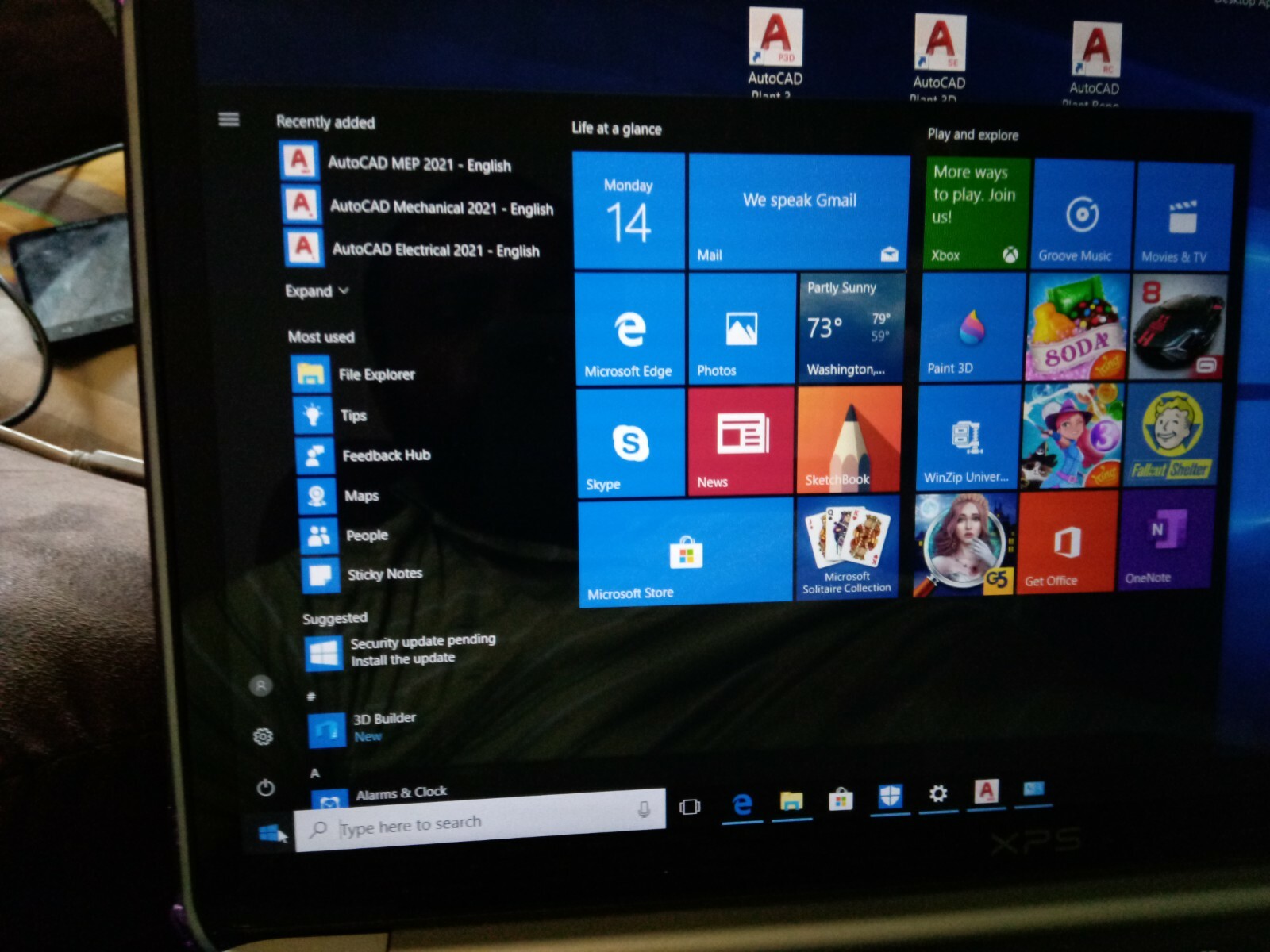Toggle the Start hamburger menu
Image resolution: width=1270 pixels, height=952 pixels.
click(x=229, y=119)
